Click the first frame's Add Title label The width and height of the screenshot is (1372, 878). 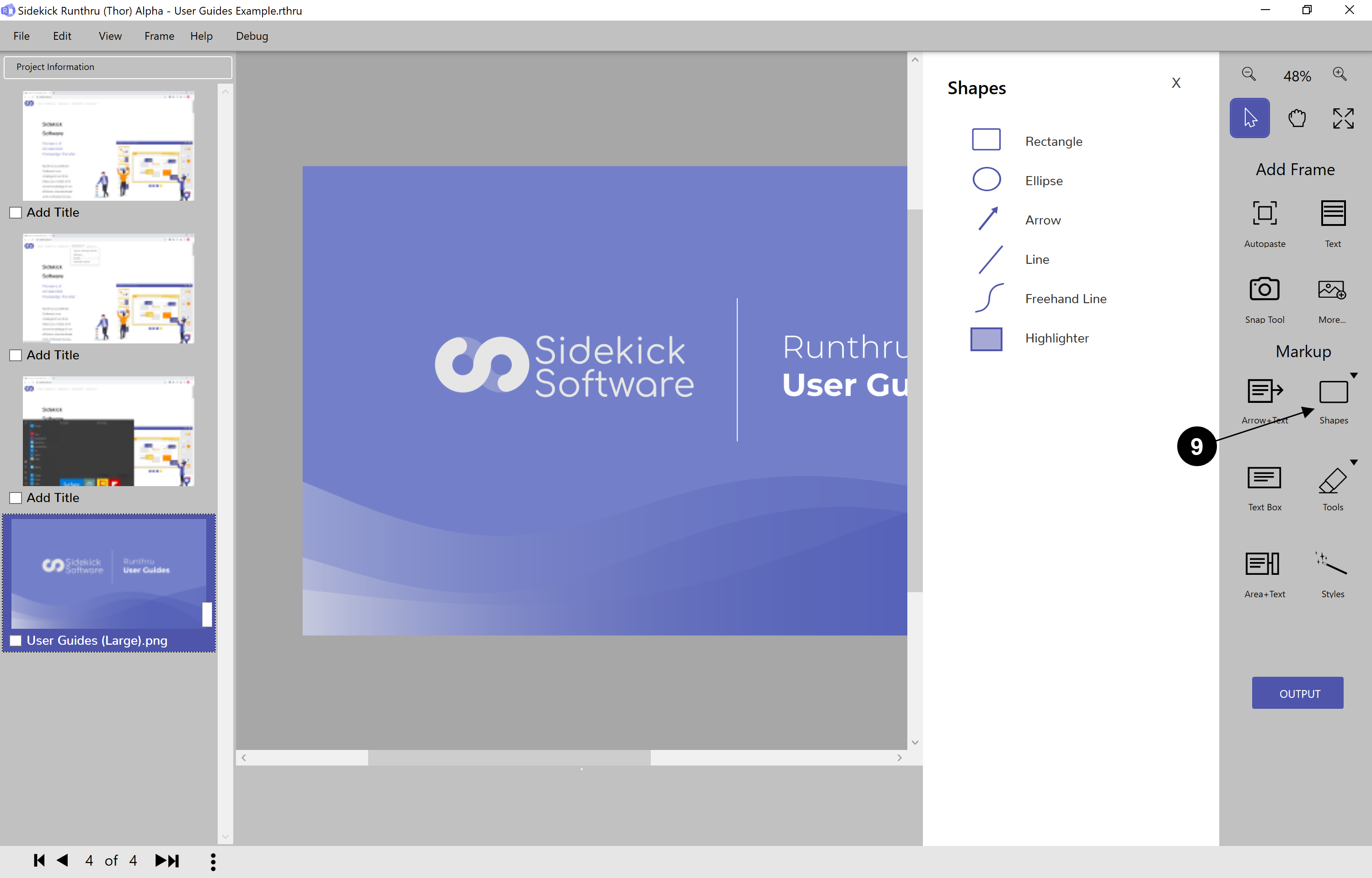(53, 212)
